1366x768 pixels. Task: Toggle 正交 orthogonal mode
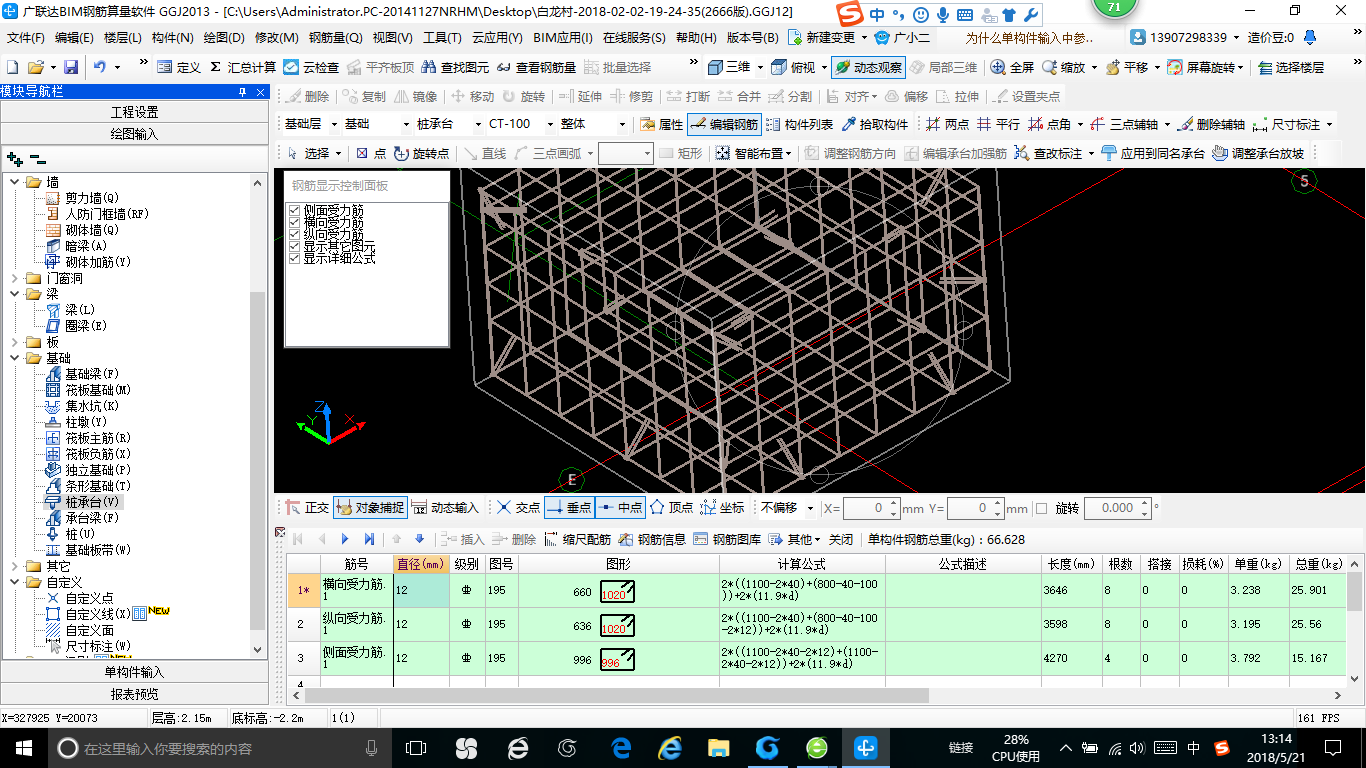click(307, 508)
